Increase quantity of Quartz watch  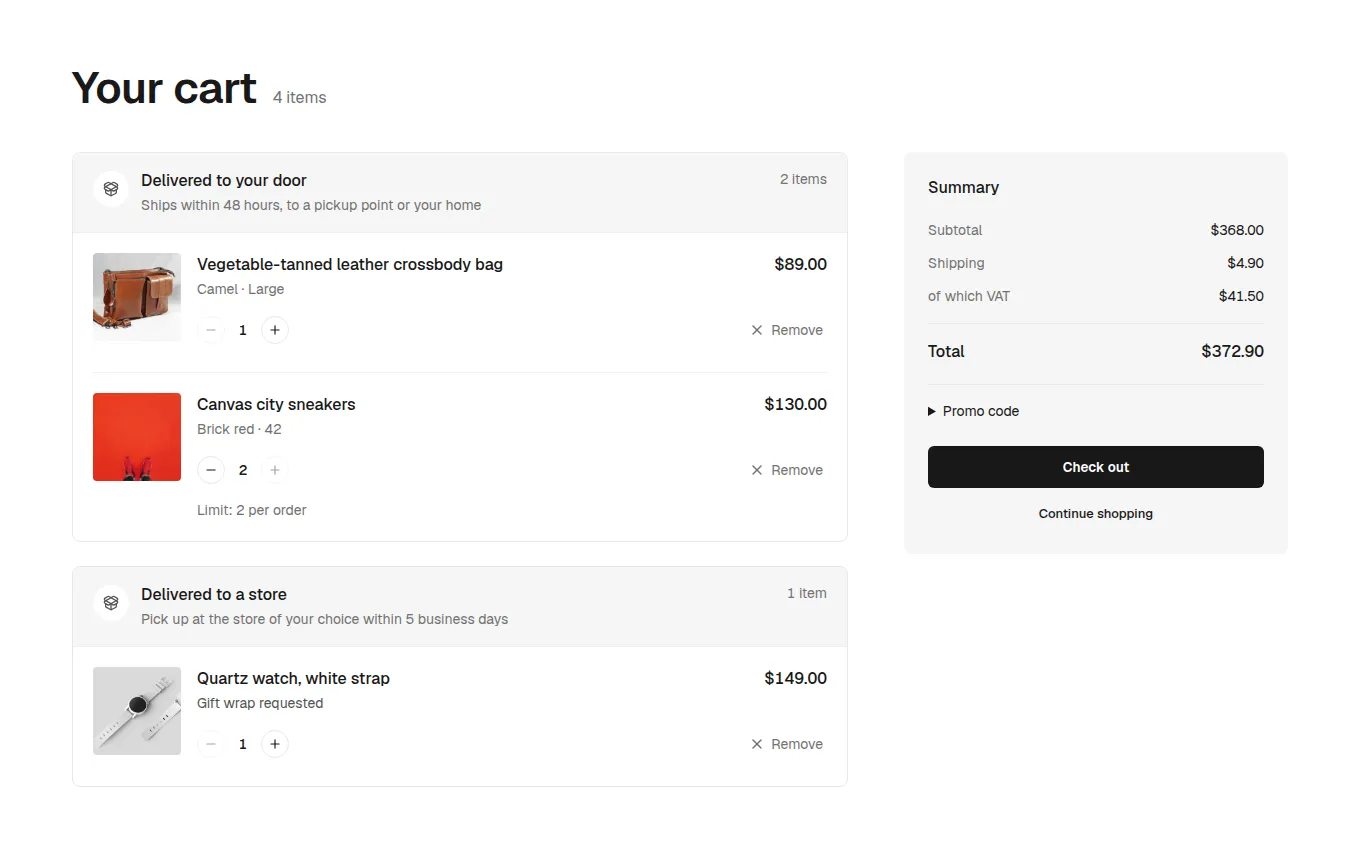coord(275,744)
